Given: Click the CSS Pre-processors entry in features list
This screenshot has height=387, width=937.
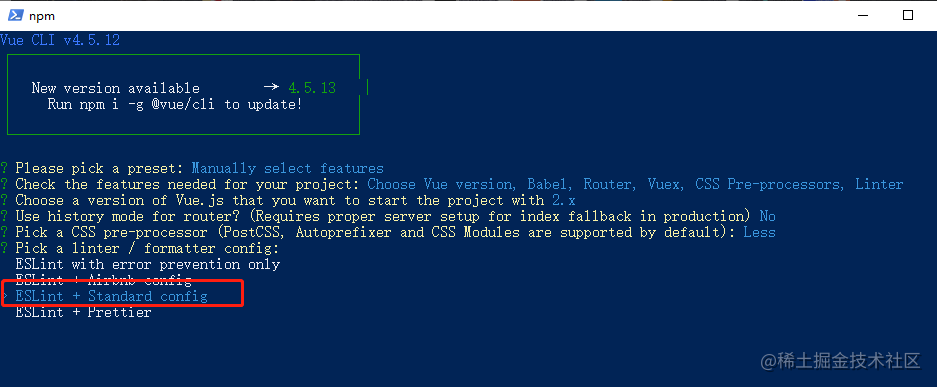Looking at the screenshot, I should (x=769, y=184).
